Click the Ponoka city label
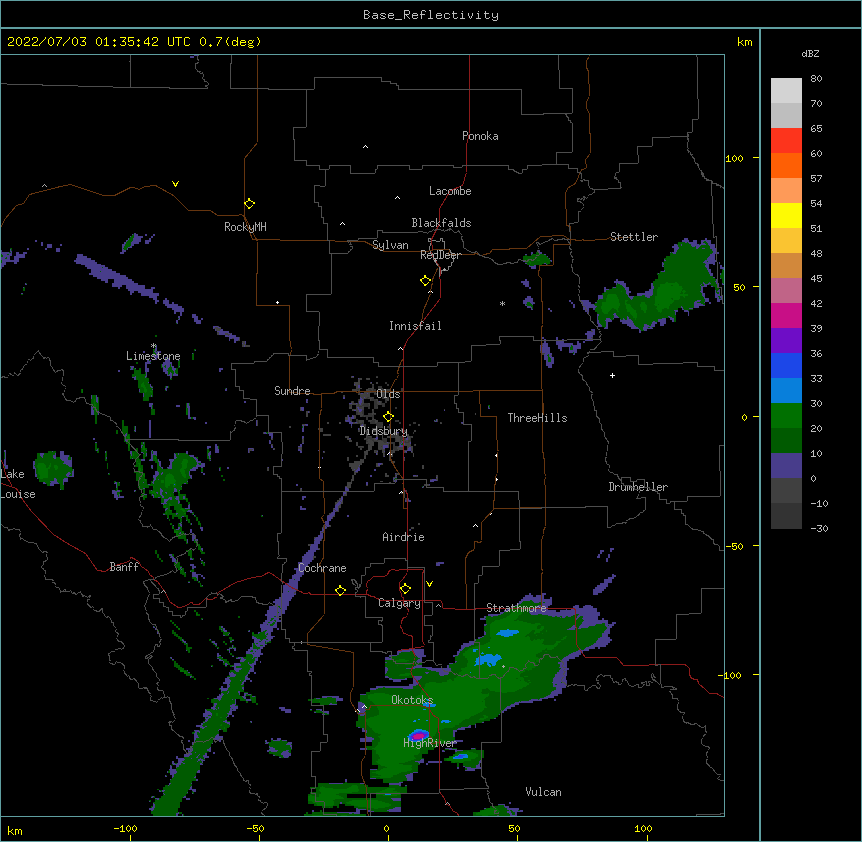Screen dimensions: 862x842 click(480, 136)
